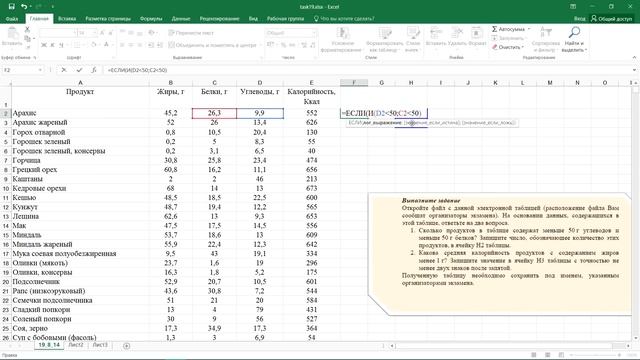The image size is (640, 360).
Task: Select the Лист2 sheet tab
Action: tap(76, 345)
